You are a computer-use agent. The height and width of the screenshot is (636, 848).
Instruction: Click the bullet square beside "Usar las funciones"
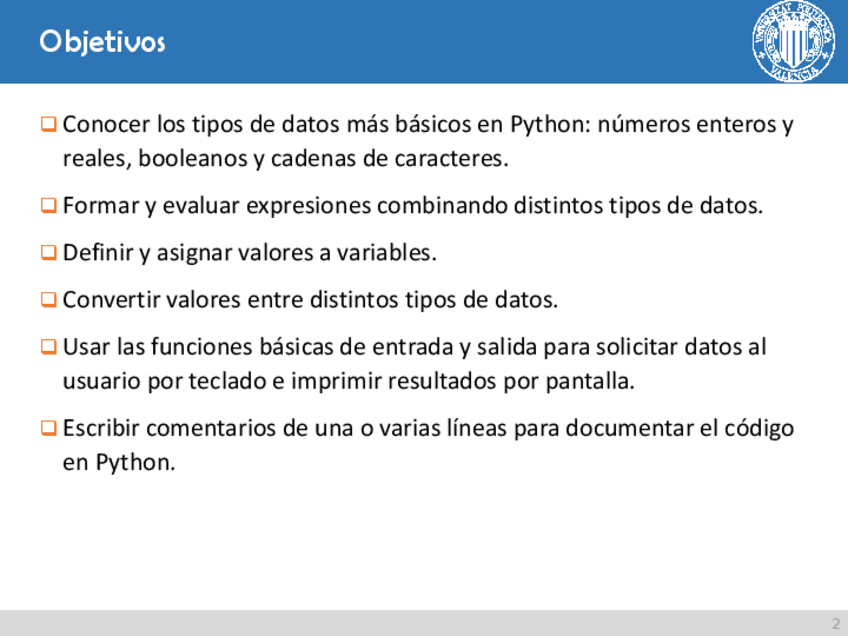[49, 347]
